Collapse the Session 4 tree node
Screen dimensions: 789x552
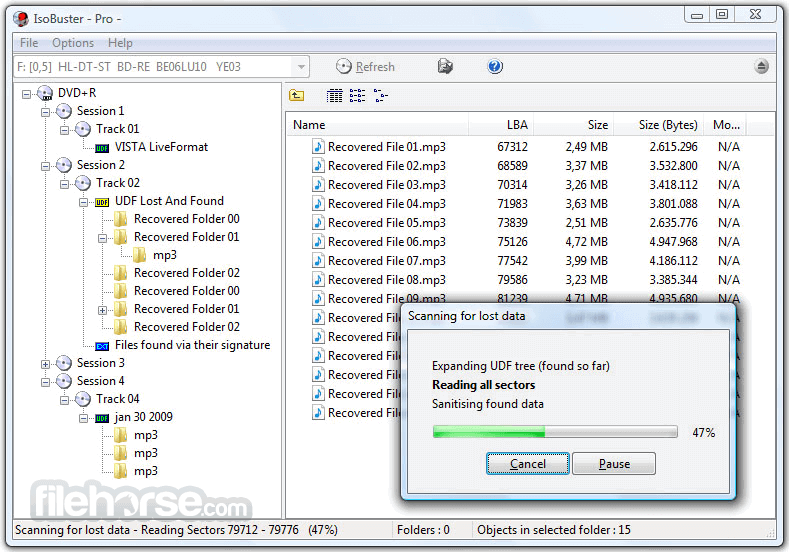[x=46, y=381]
